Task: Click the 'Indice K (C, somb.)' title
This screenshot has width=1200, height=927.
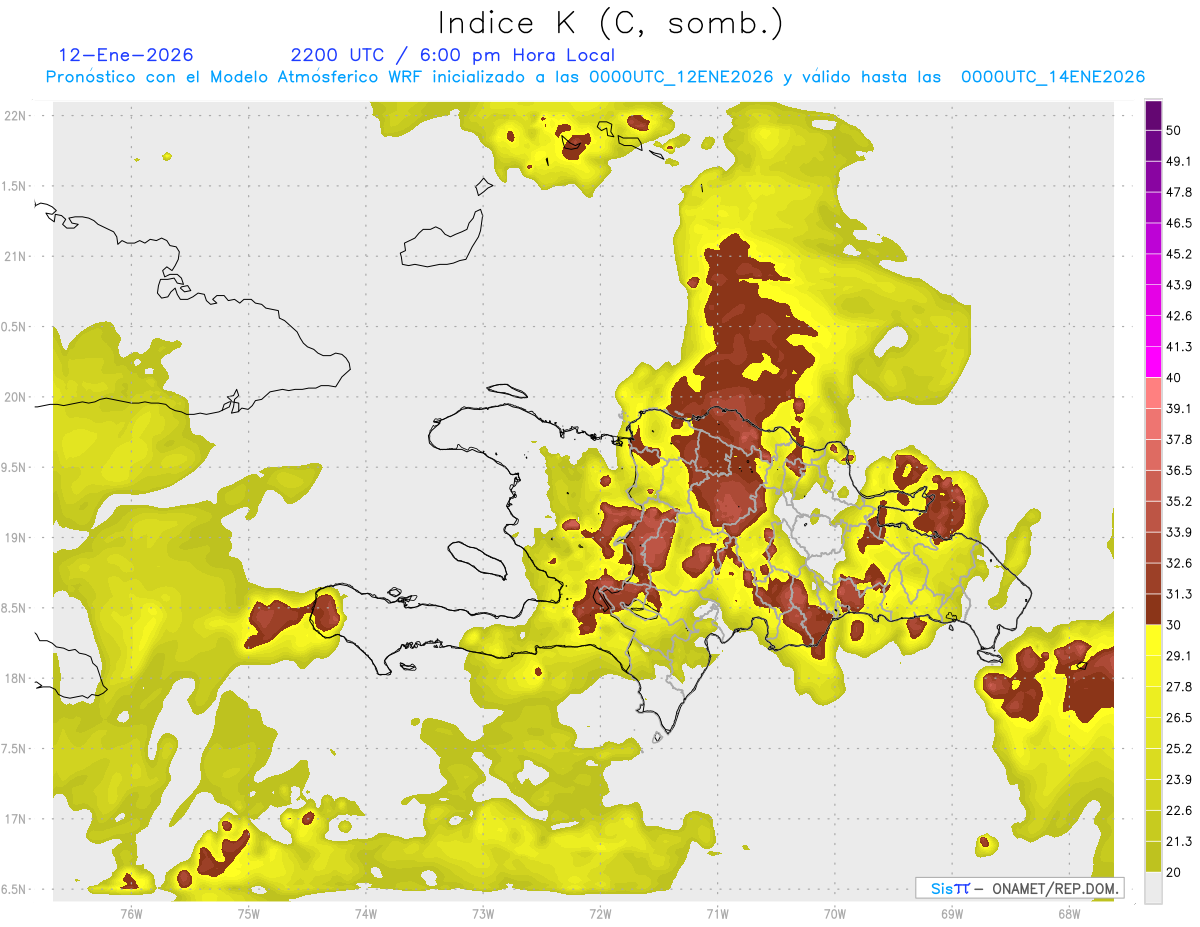Action: [x=609, y=23]
